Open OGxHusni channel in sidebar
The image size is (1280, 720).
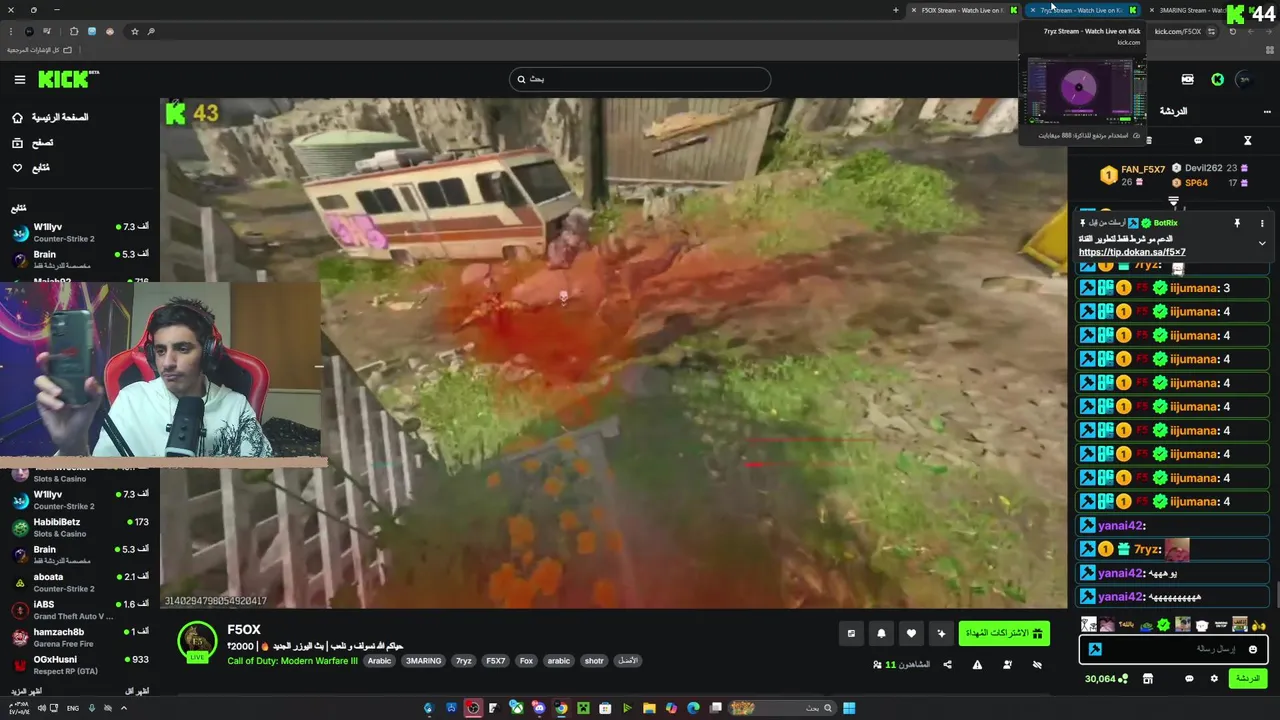pos(80,664)
